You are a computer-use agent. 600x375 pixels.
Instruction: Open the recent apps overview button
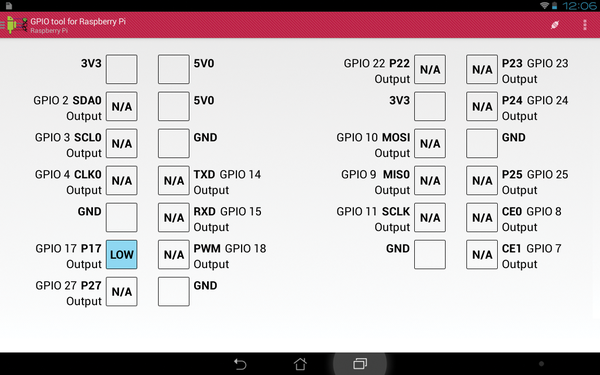360,364
